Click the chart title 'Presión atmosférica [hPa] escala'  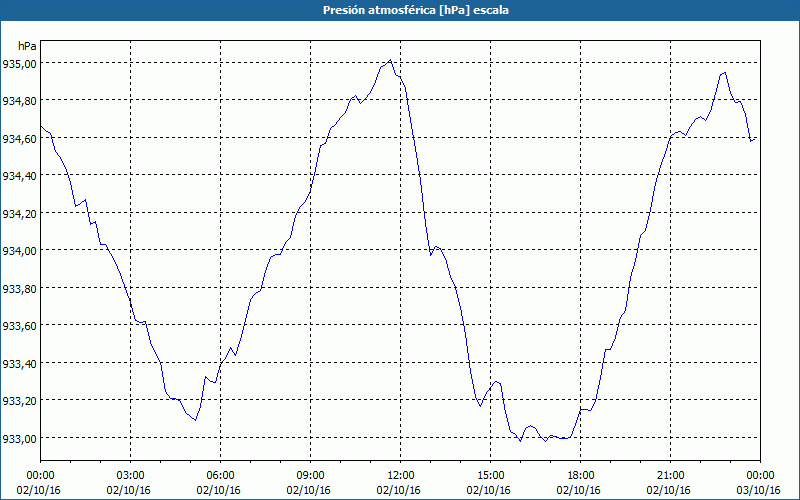pos(416,10)
